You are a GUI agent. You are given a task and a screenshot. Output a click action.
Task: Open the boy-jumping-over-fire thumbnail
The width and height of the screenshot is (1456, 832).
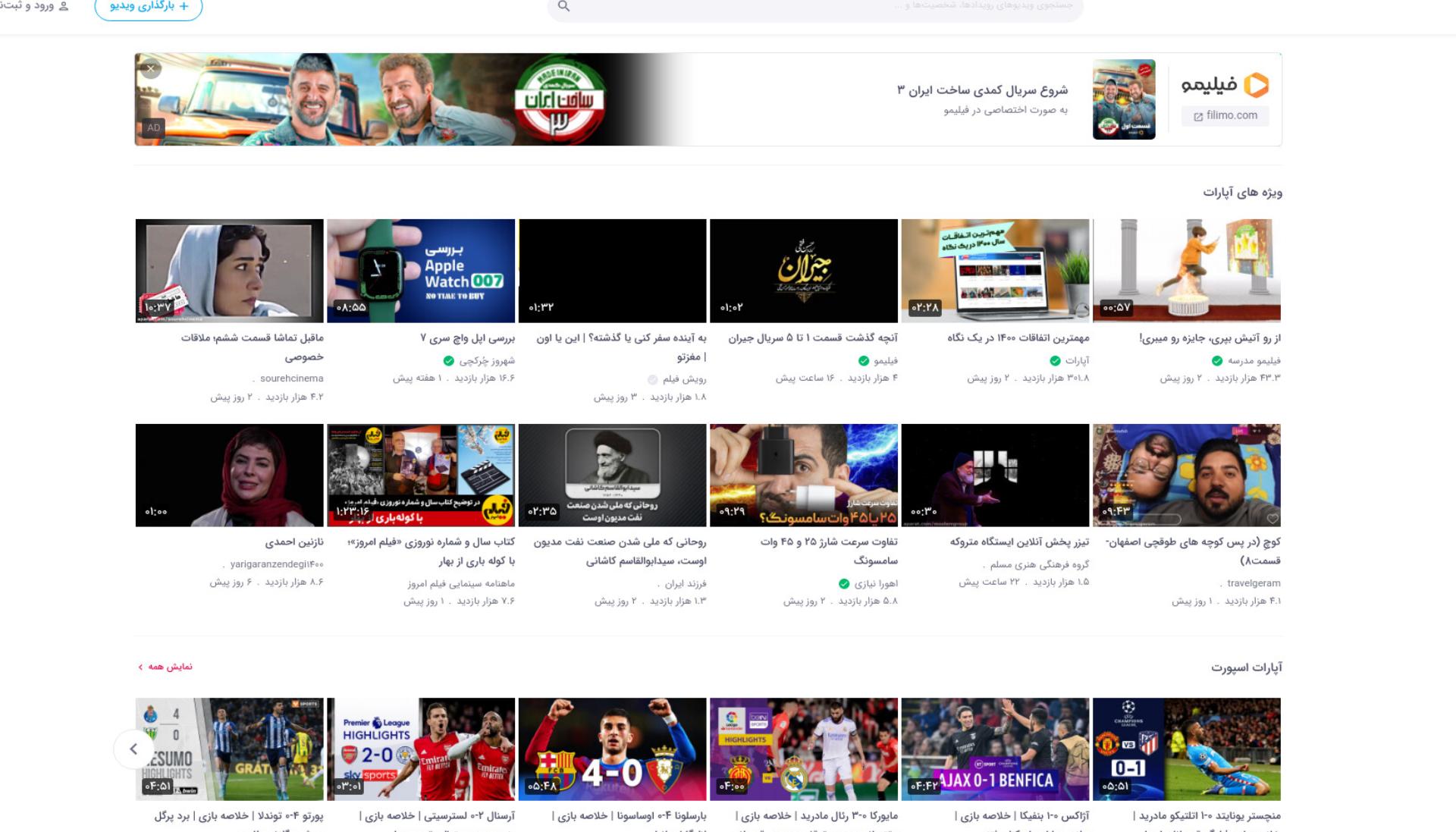pyautogui.click(x=1187, y=271)
